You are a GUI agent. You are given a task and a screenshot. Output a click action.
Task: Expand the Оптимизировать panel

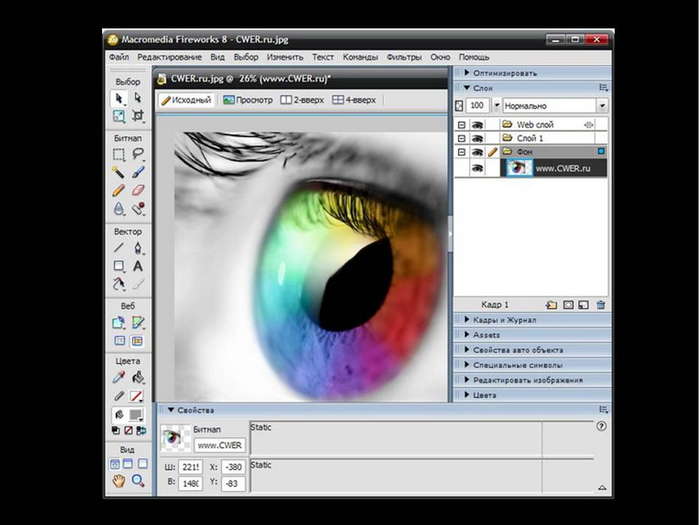point(467,72)
